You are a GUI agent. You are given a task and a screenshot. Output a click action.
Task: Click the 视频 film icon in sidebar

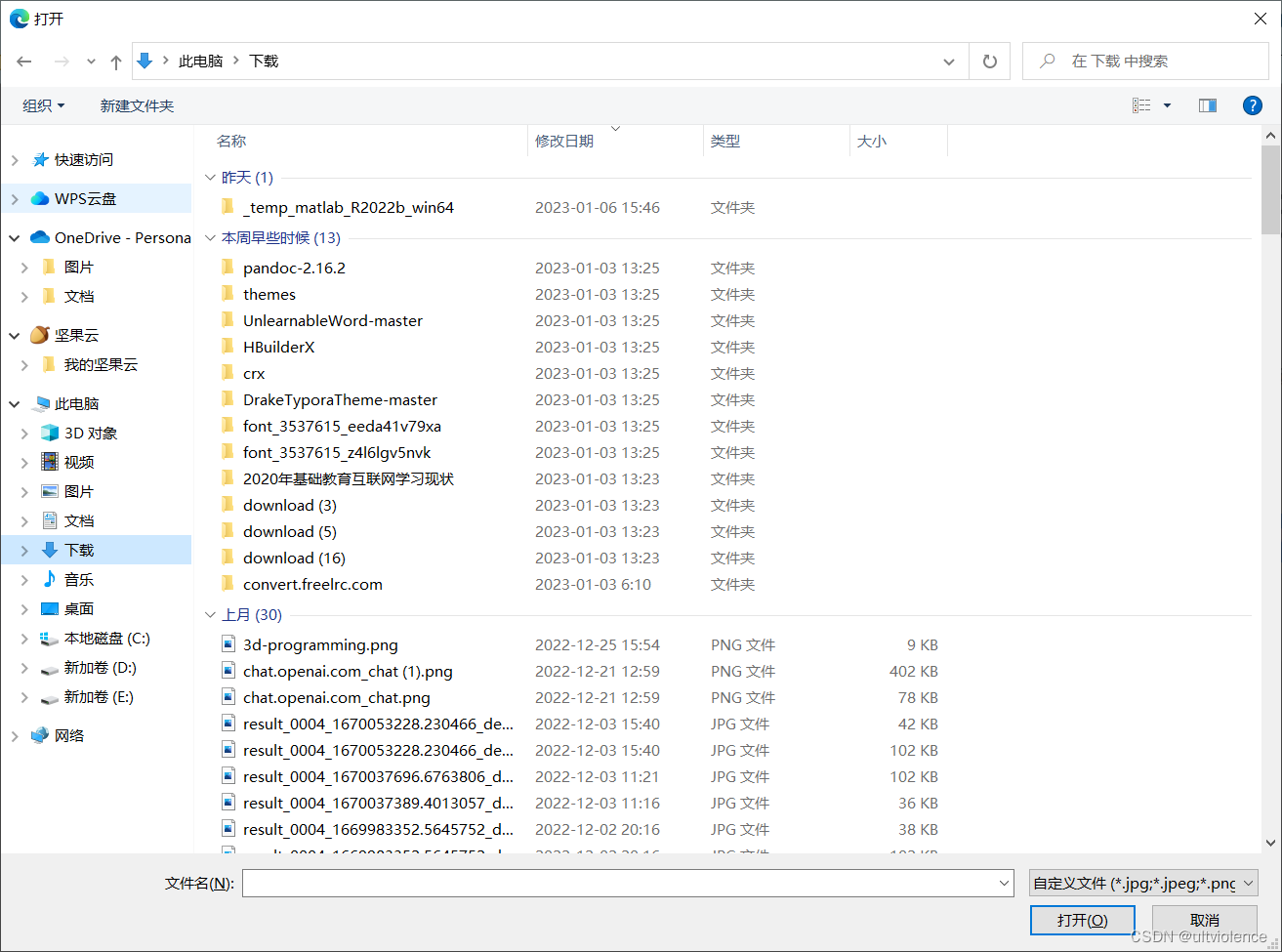point(50,462)
